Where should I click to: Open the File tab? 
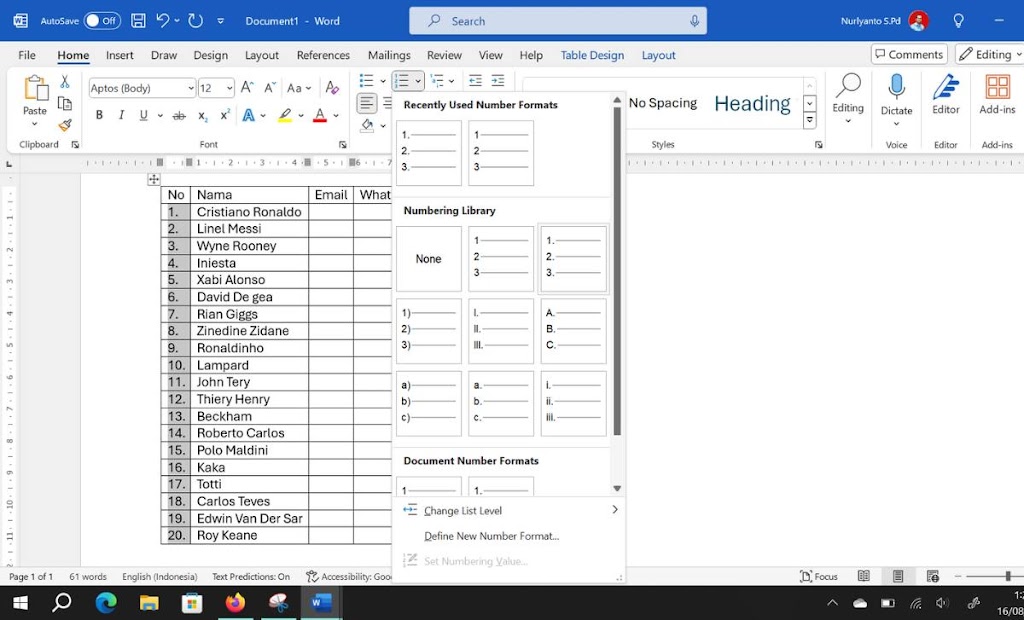point(27,56)
